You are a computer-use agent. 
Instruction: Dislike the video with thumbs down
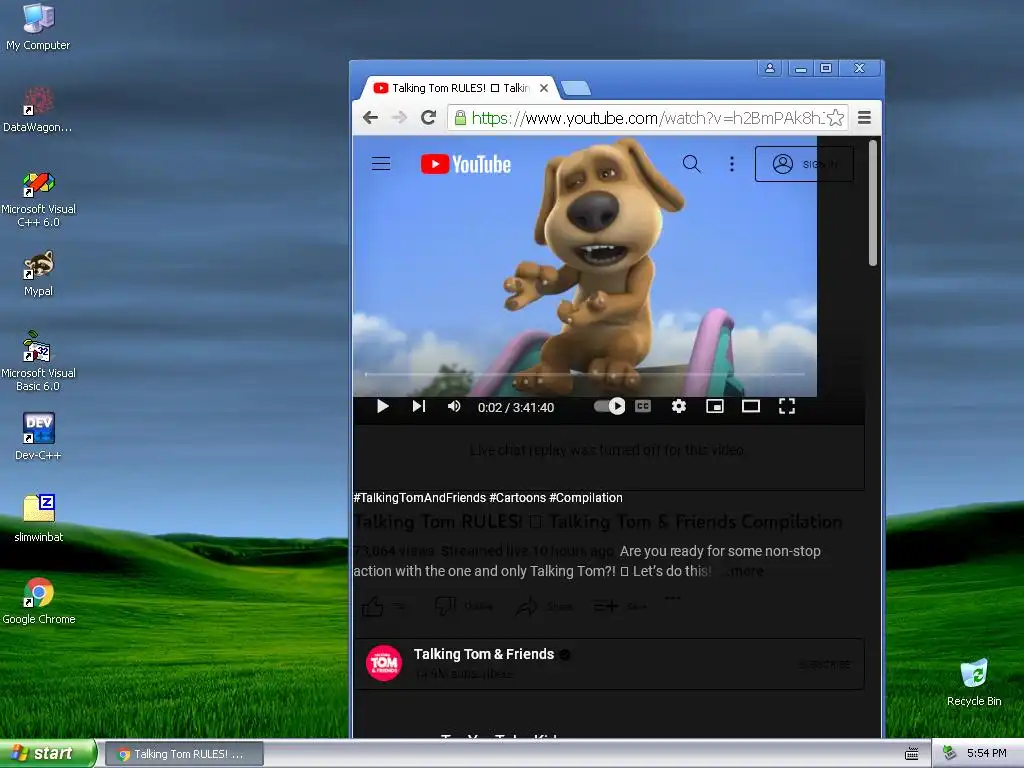[445, 607]
